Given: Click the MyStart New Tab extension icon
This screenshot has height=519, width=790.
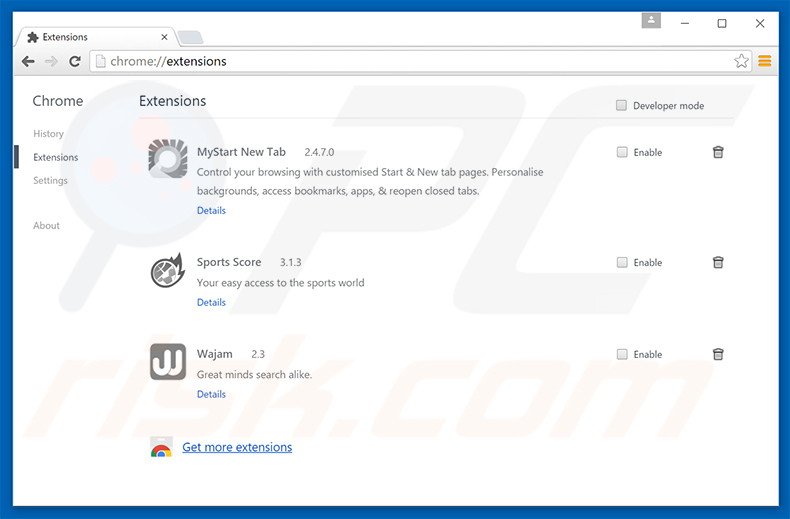Looking at the screenshot, I should pos(168,158).
